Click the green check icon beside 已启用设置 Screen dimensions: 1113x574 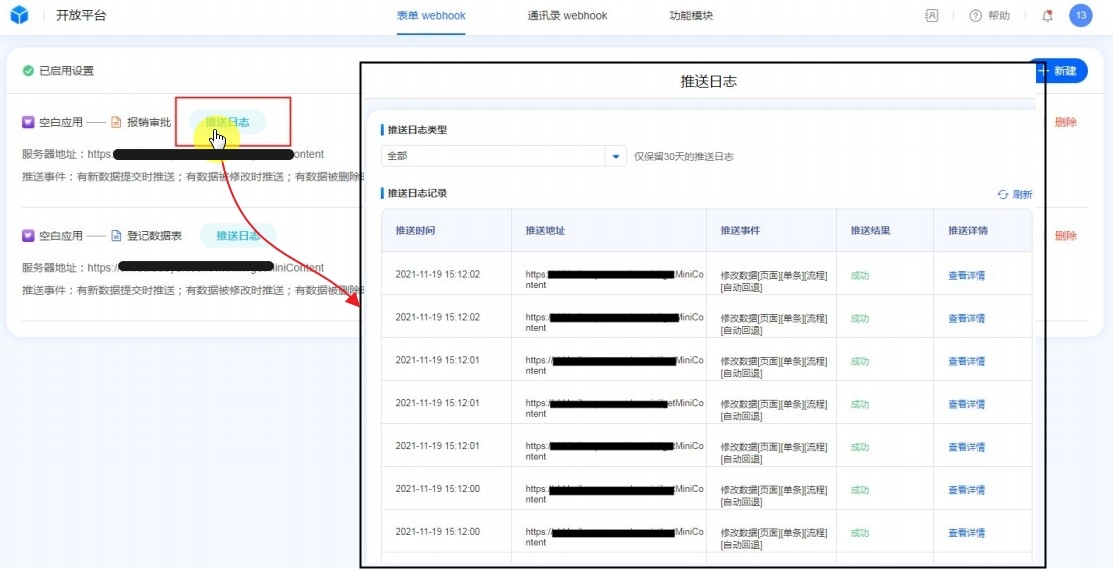click(28, 71)
